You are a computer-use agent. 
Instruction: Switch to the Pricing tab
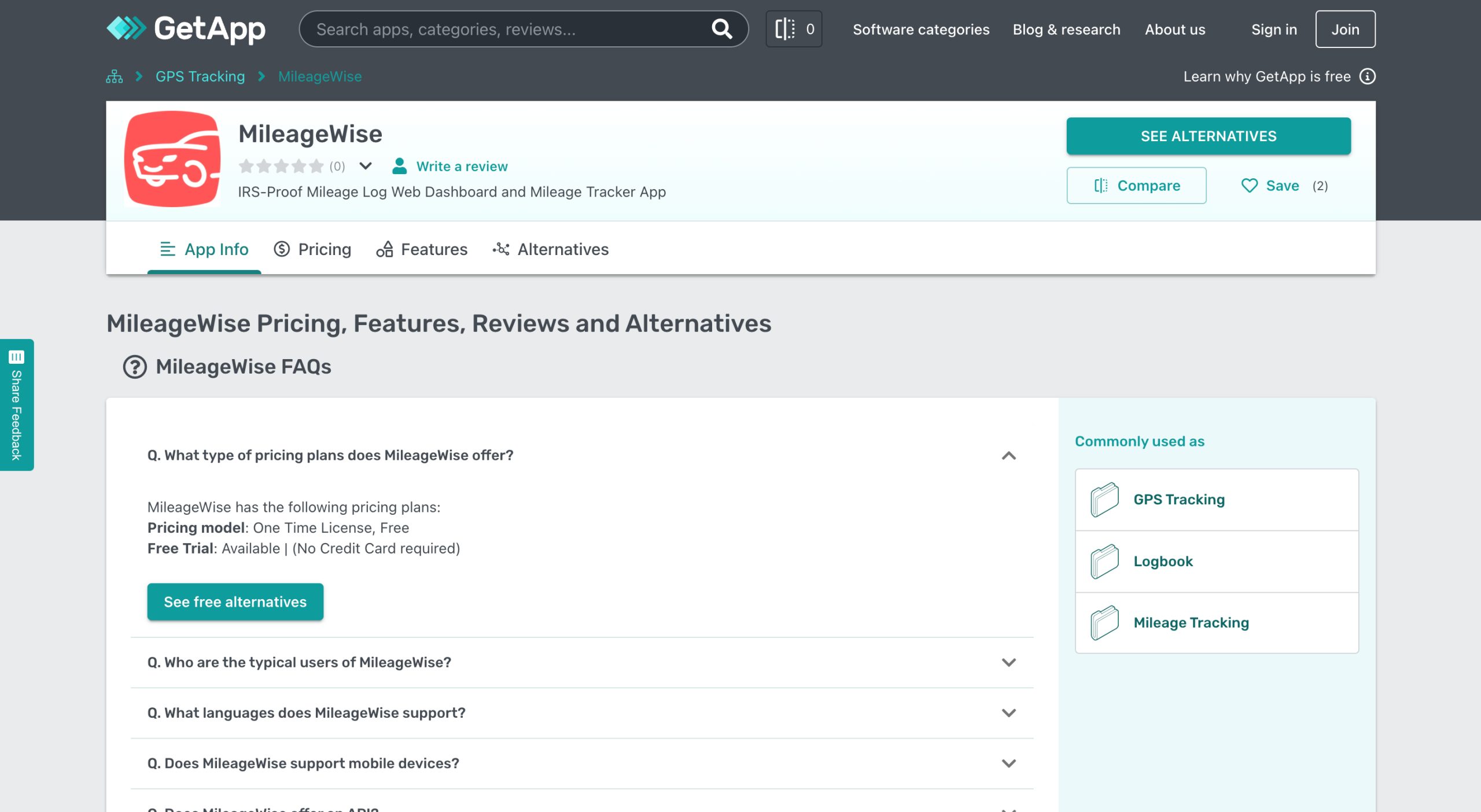(x=312, y=249)
